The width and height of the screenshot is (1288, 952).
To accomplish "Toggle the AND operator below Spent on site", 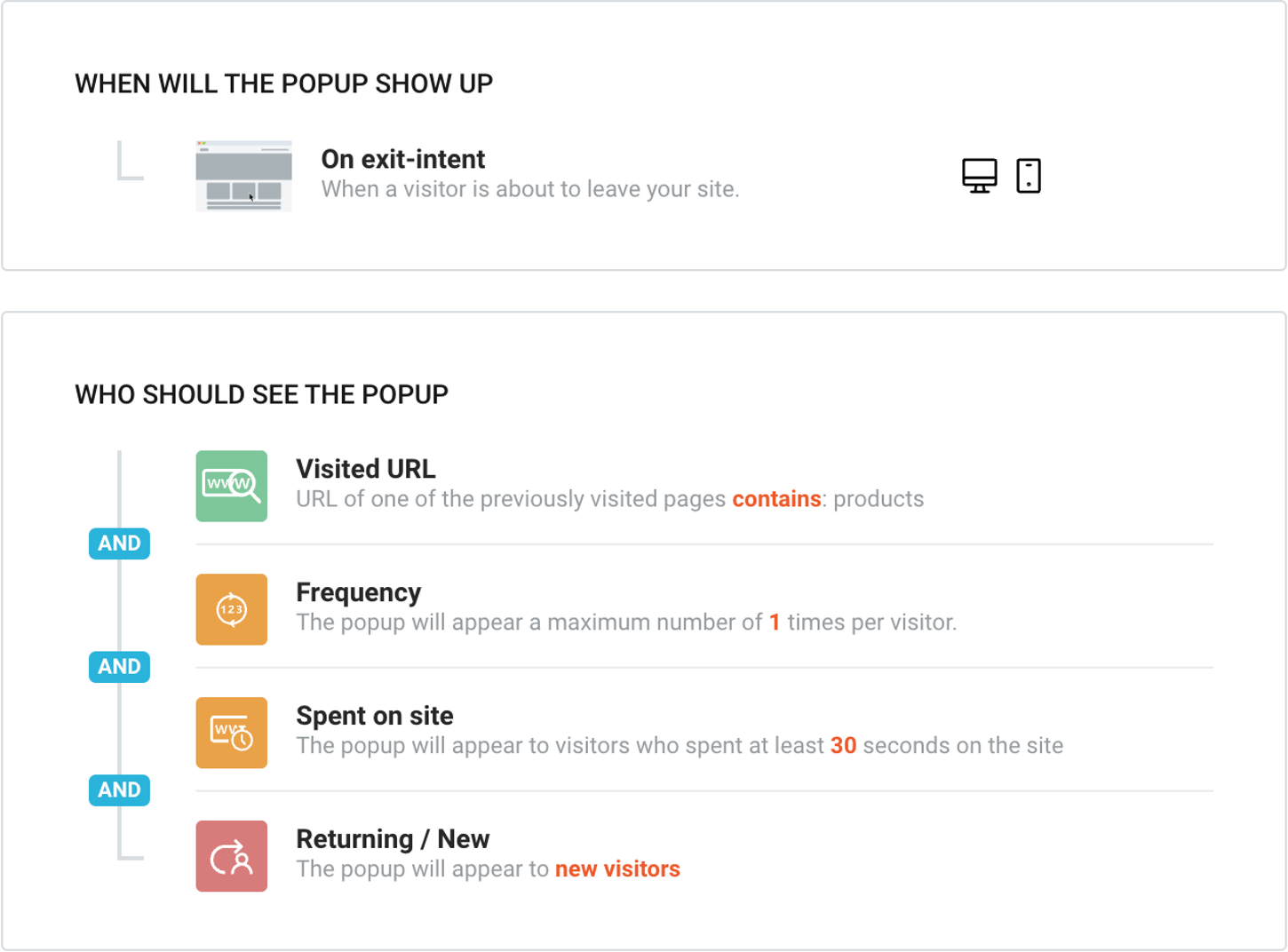I will point(119,790).
